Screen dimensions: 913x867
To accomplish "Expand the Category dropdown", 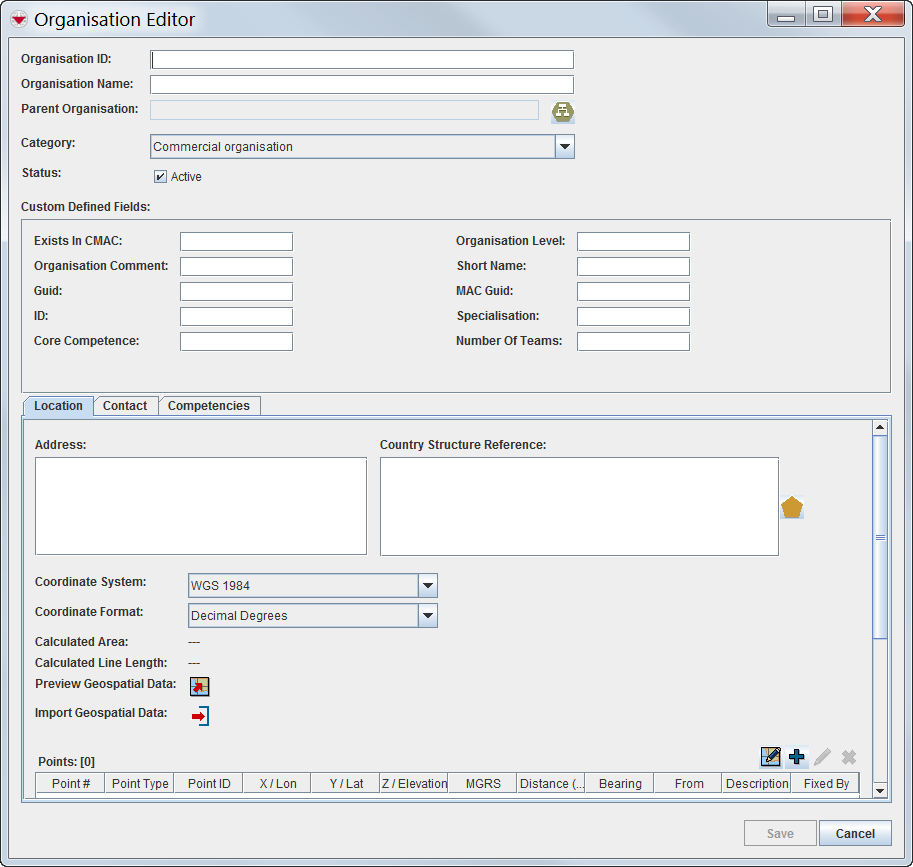I will 564,147.
